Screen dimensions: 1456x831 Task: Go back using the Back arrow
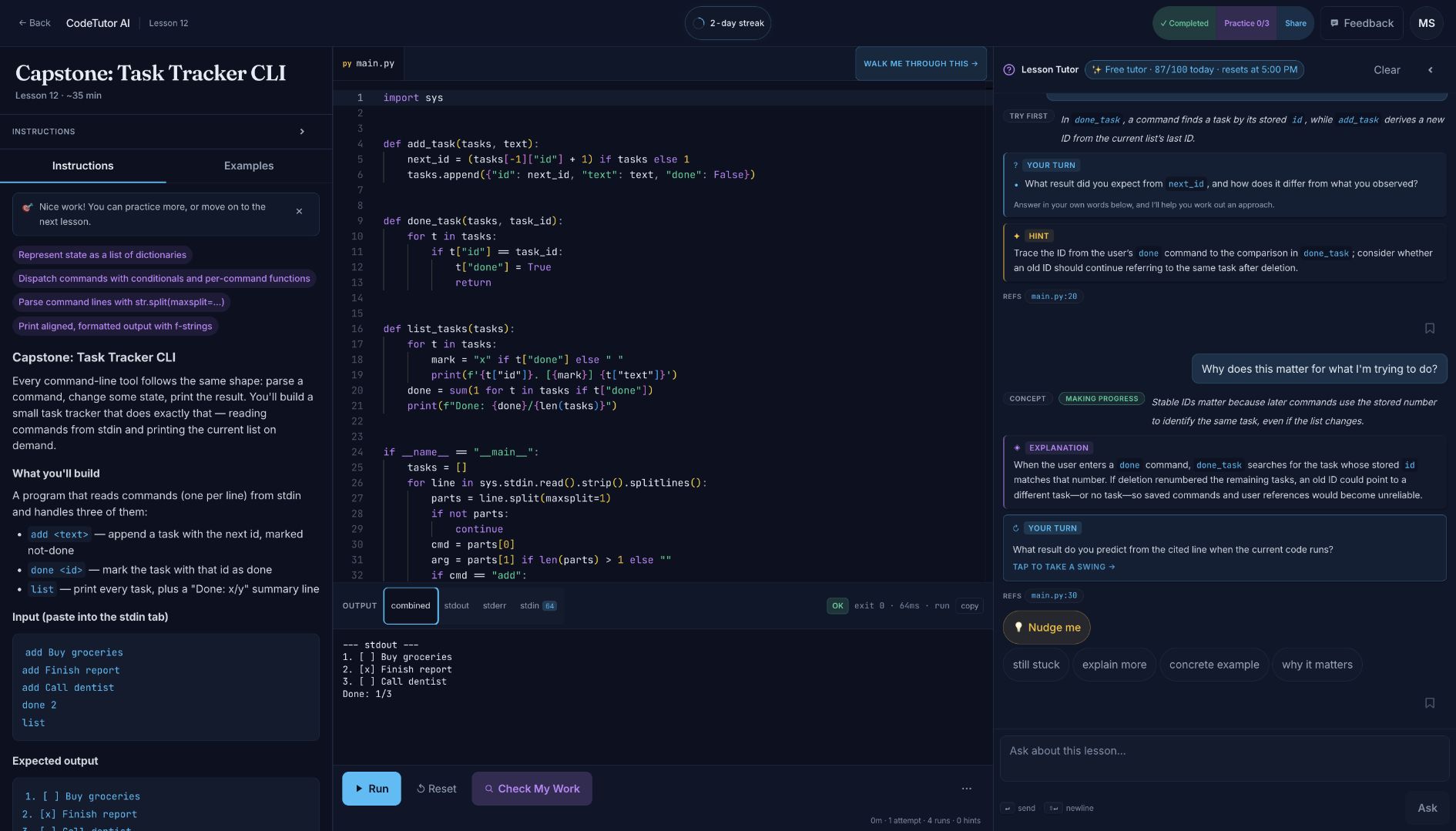35,23
